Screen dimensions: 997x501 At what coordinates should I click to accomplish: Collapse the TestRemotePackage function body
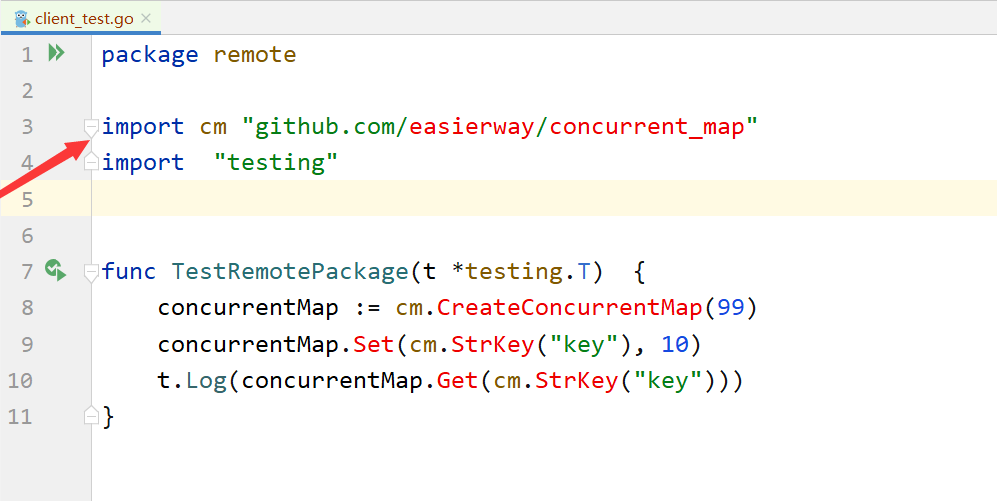click(x=91, y=271)
